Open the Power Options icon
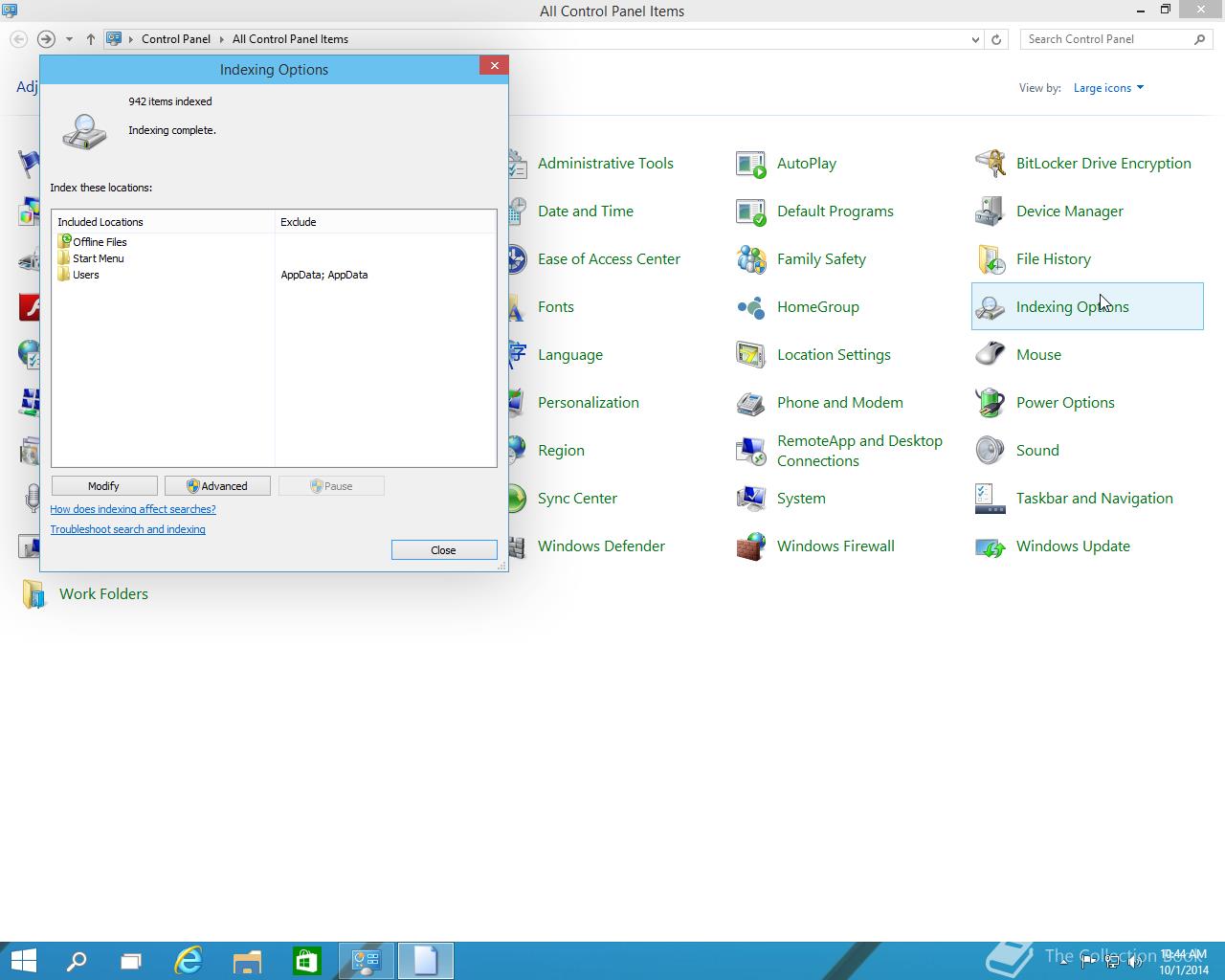The image size is (1225, 980). pos(991,403)
